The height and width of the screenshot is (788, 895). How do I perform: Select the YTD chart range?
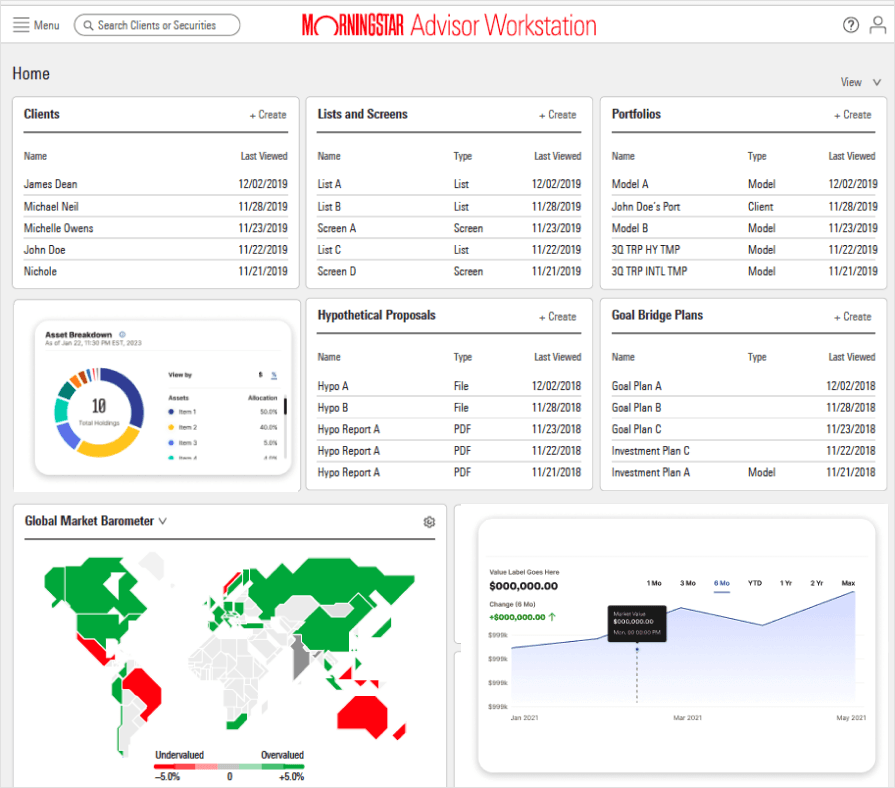click(x=755, y=583)
